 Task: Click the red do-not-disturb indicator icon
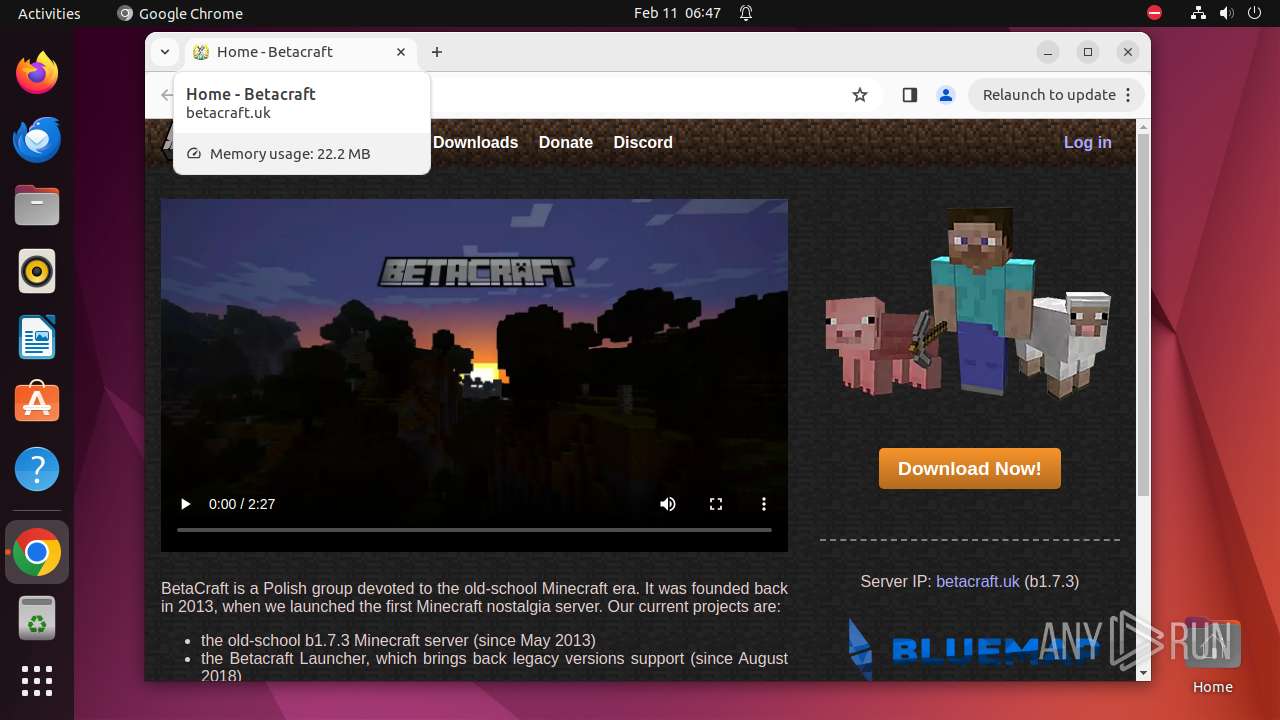pos(1154,13)
